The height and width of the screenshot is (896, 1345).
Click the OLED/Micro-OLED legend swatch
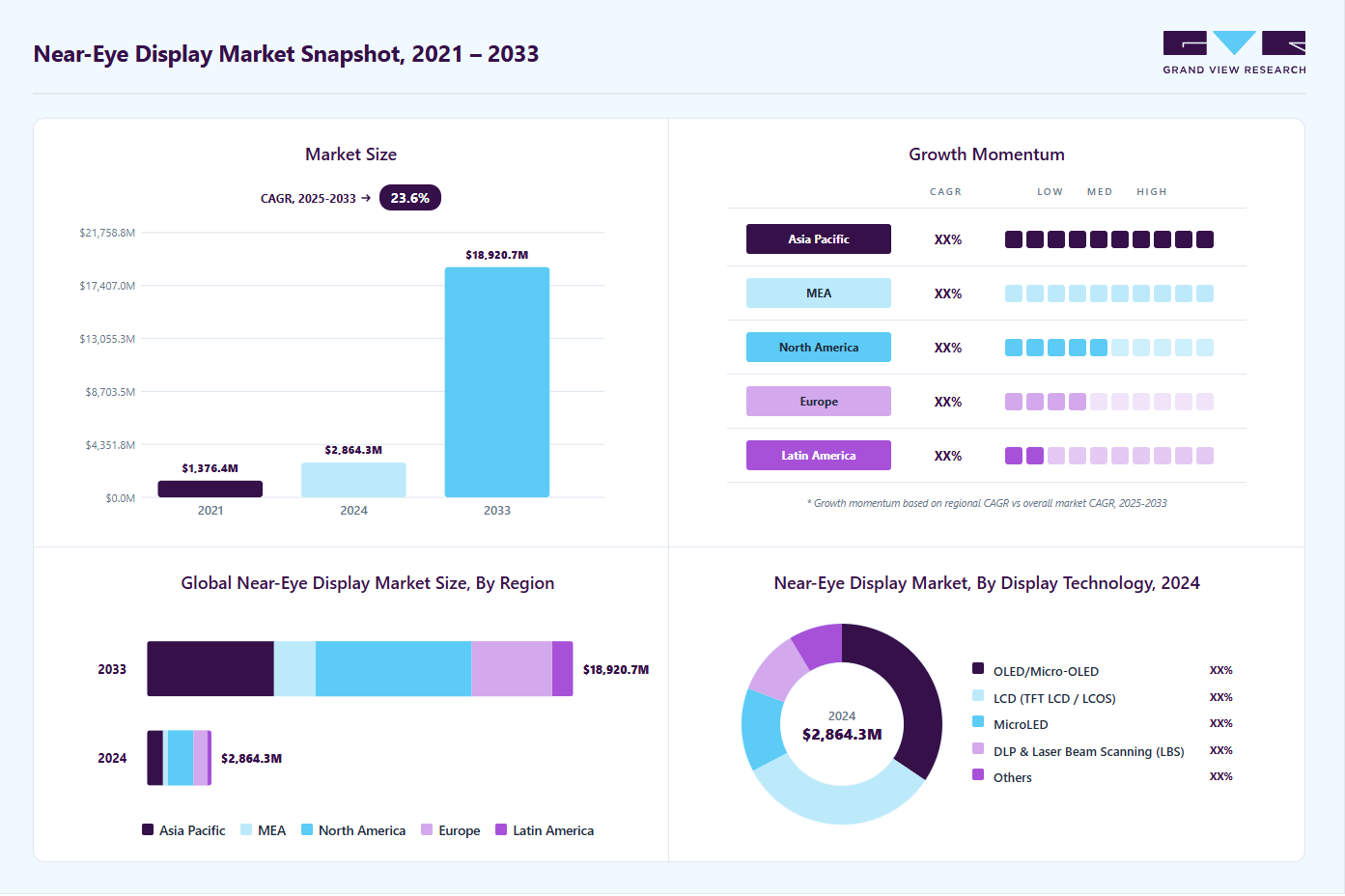coord(978,668)
